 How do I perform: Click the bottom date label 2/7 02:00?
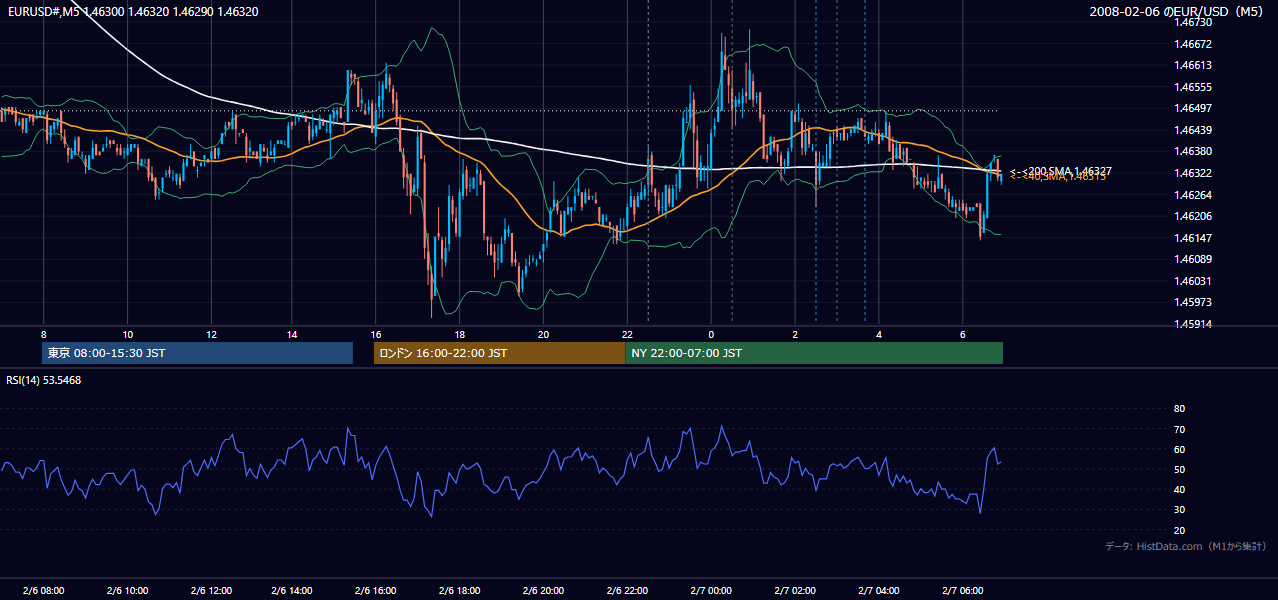click(x=795, y=591)
